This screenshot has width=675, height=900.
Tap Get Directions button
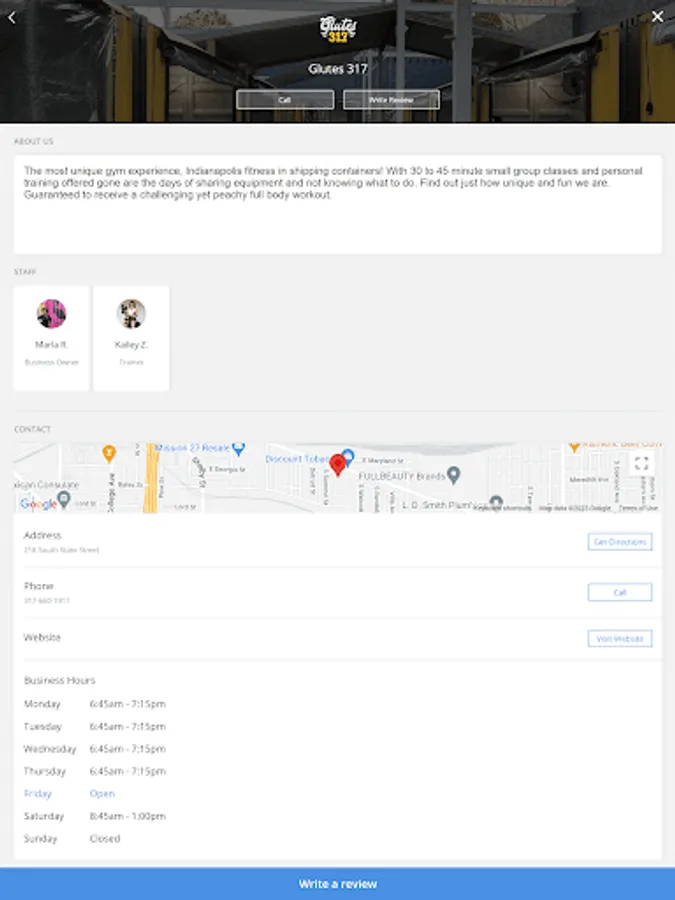pyautogui.click(x=620, y=542)
